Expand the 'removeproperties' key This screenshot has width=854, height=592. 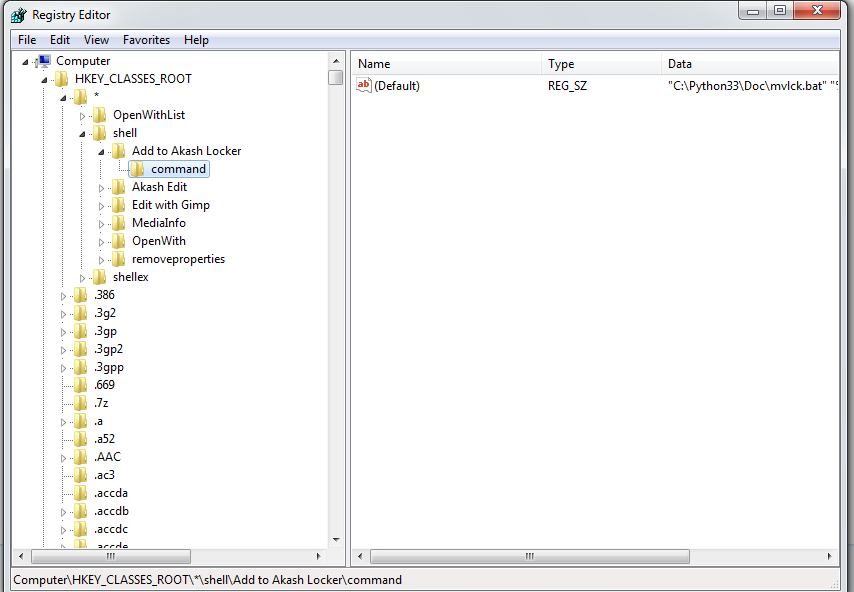pyautogui.click(x=101, y=259)
